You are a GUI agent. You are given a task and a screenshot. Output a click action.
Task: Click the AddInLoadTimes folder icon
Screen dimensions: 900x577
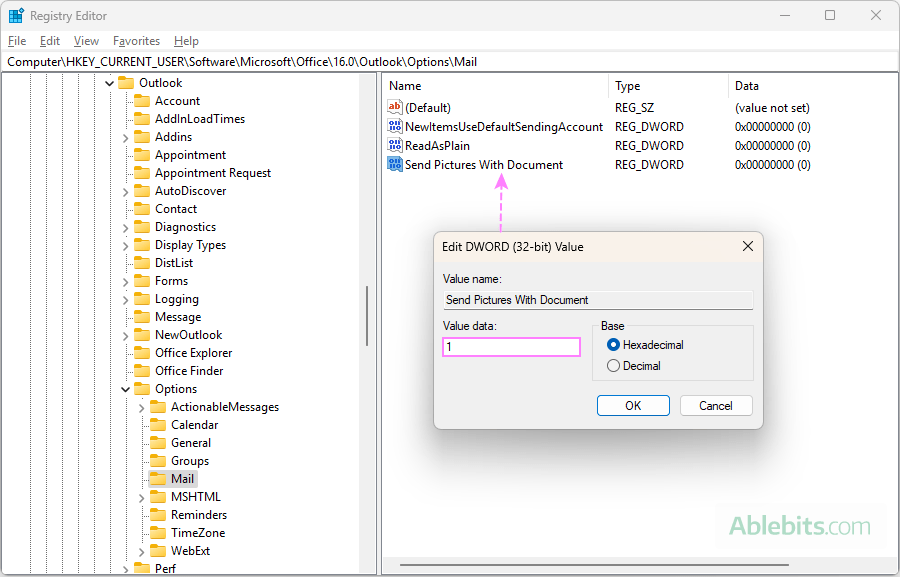pyautogui.click(x=142, y=119)
